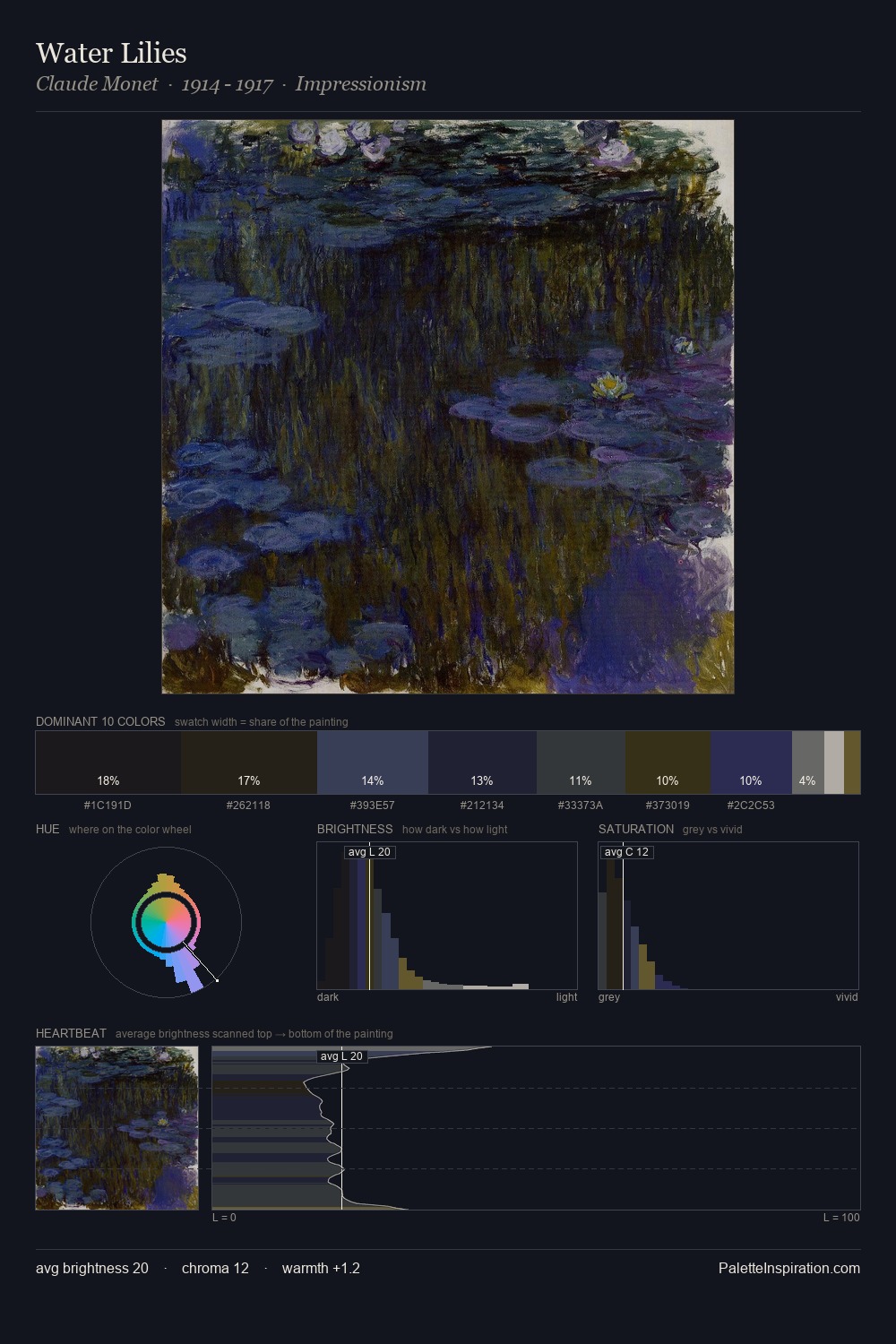896x1344 pixels.
Task: Click the #1C191D hex label
Action: [x=108, y=806]
